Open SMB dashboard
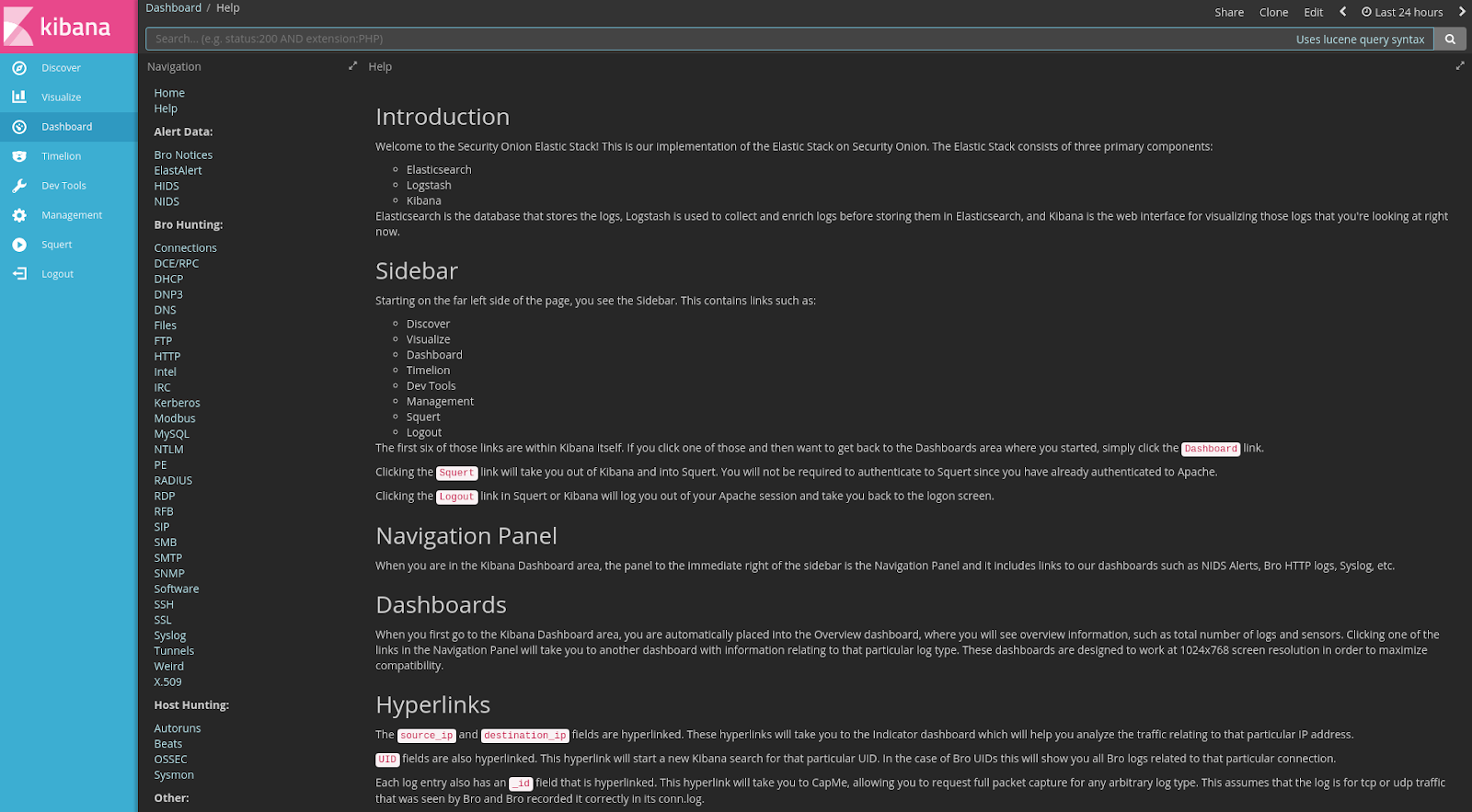 click(165, 543)
